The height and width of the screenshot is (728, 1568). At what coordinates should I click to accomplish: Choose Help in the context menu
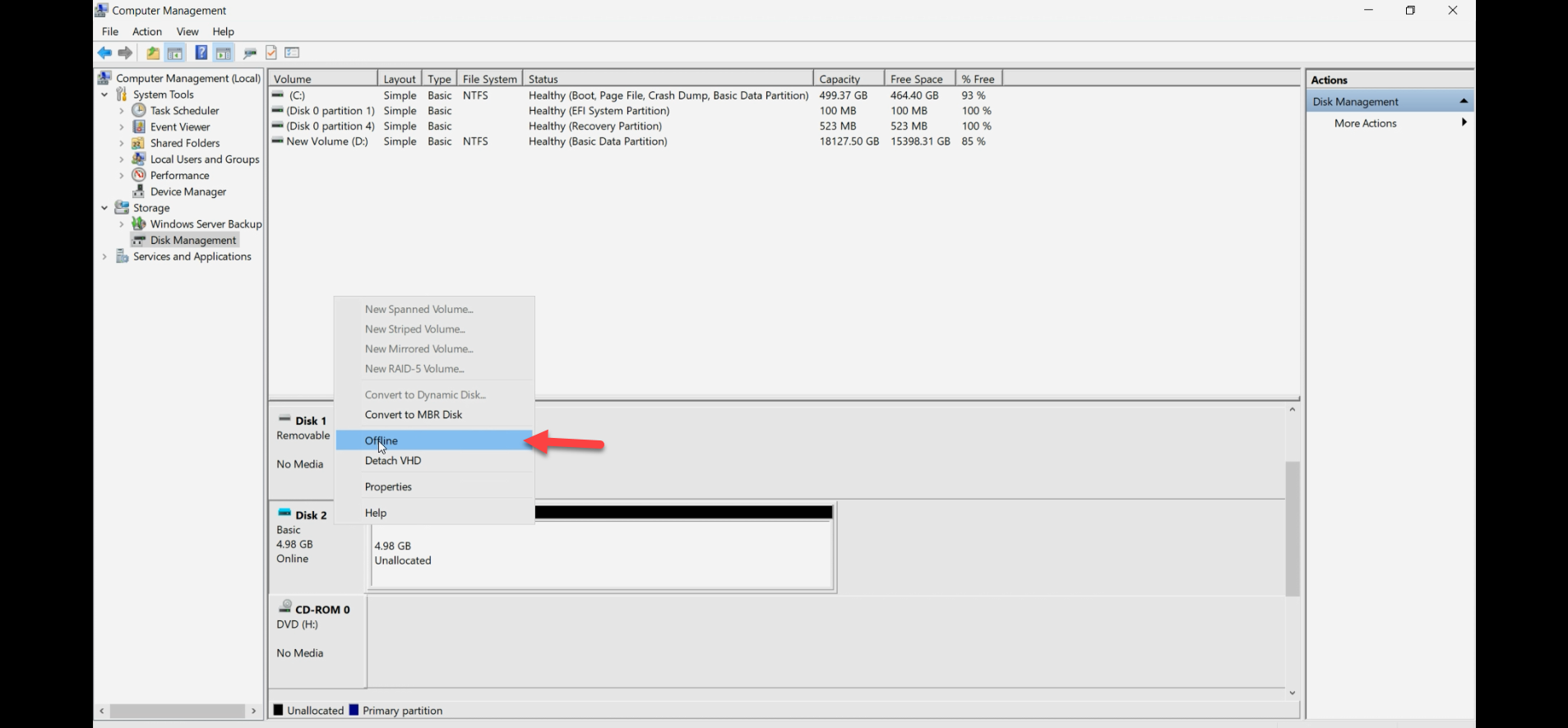pyautogui.click(x=434, y=513)
